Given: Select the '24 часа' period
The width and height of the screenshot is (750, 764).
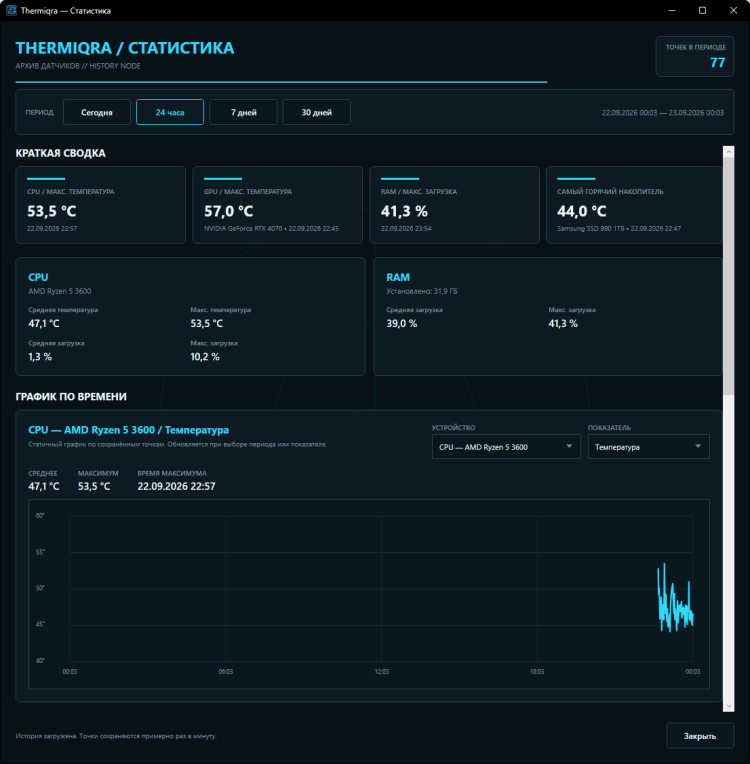Looking at the screenshot, I should (170, 112).
